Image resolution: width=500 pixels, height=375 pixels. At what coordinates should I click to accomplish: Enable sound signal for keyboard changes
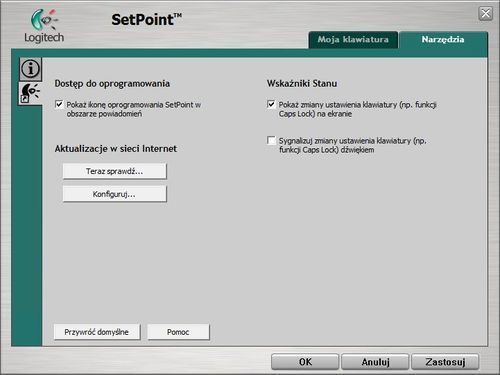[x=271, y=140]
